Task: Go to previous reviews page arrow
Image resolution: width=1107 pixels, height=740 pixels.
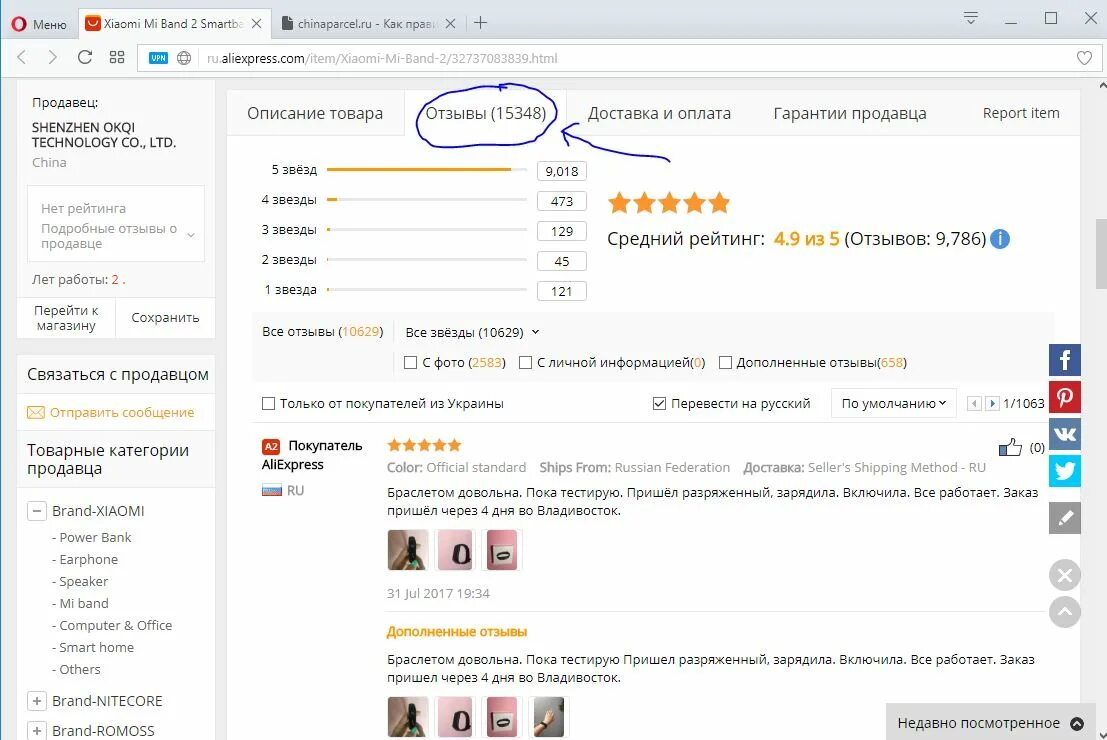Action: pos(974,403)
